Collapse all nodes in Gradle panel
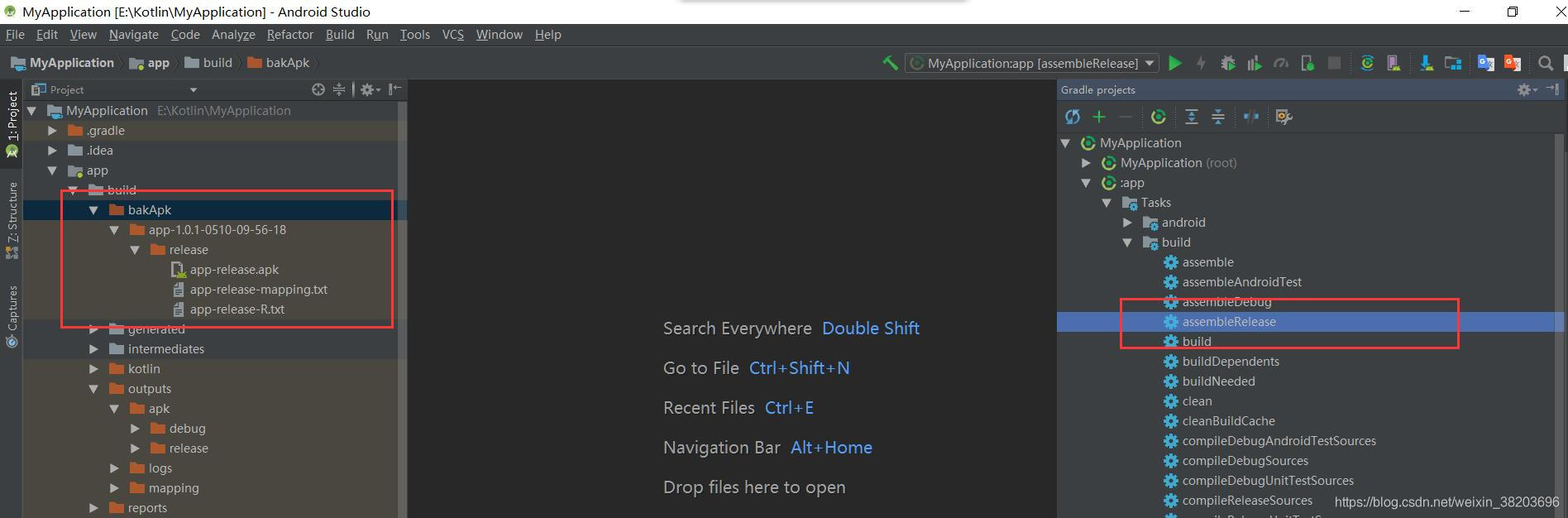 tap(1218, 117)
